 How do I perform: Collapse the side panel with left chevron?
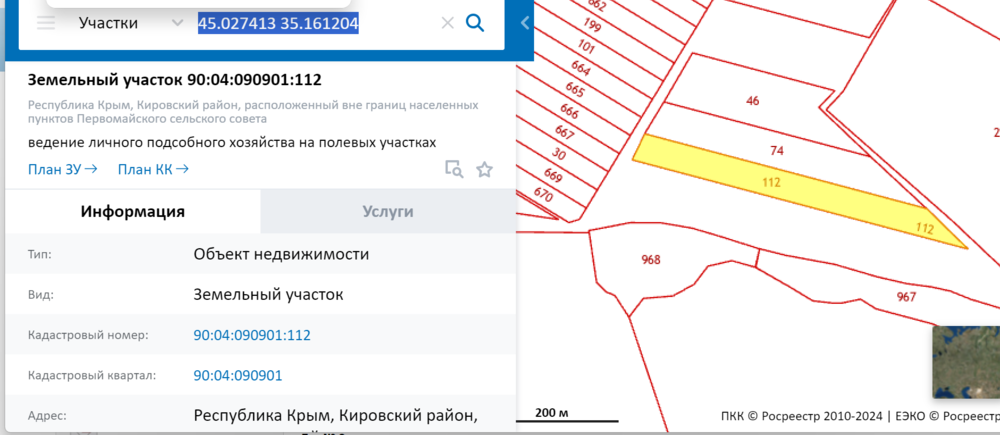pyautogui.click(x=525, y=23)
